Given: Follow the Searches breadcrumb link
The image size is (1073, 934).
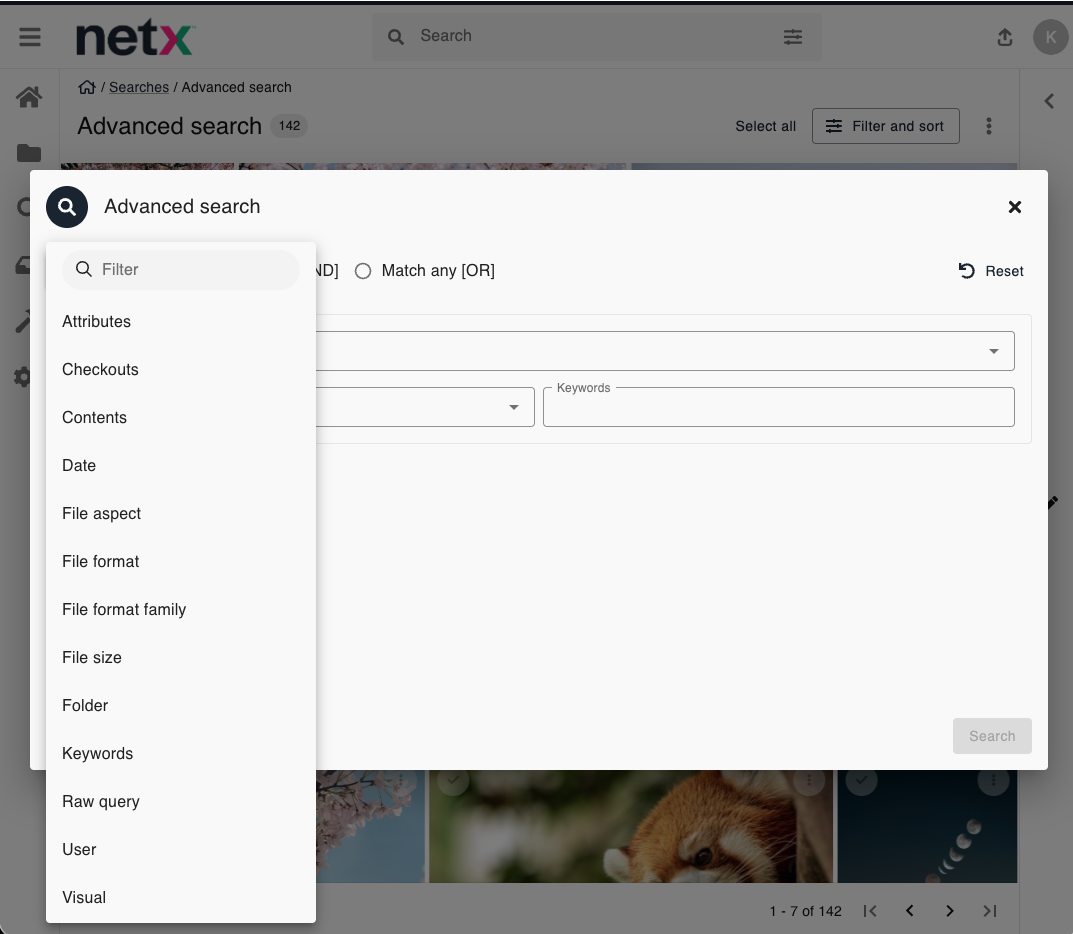Looking at the screenshot, I should tap(138, 87).
